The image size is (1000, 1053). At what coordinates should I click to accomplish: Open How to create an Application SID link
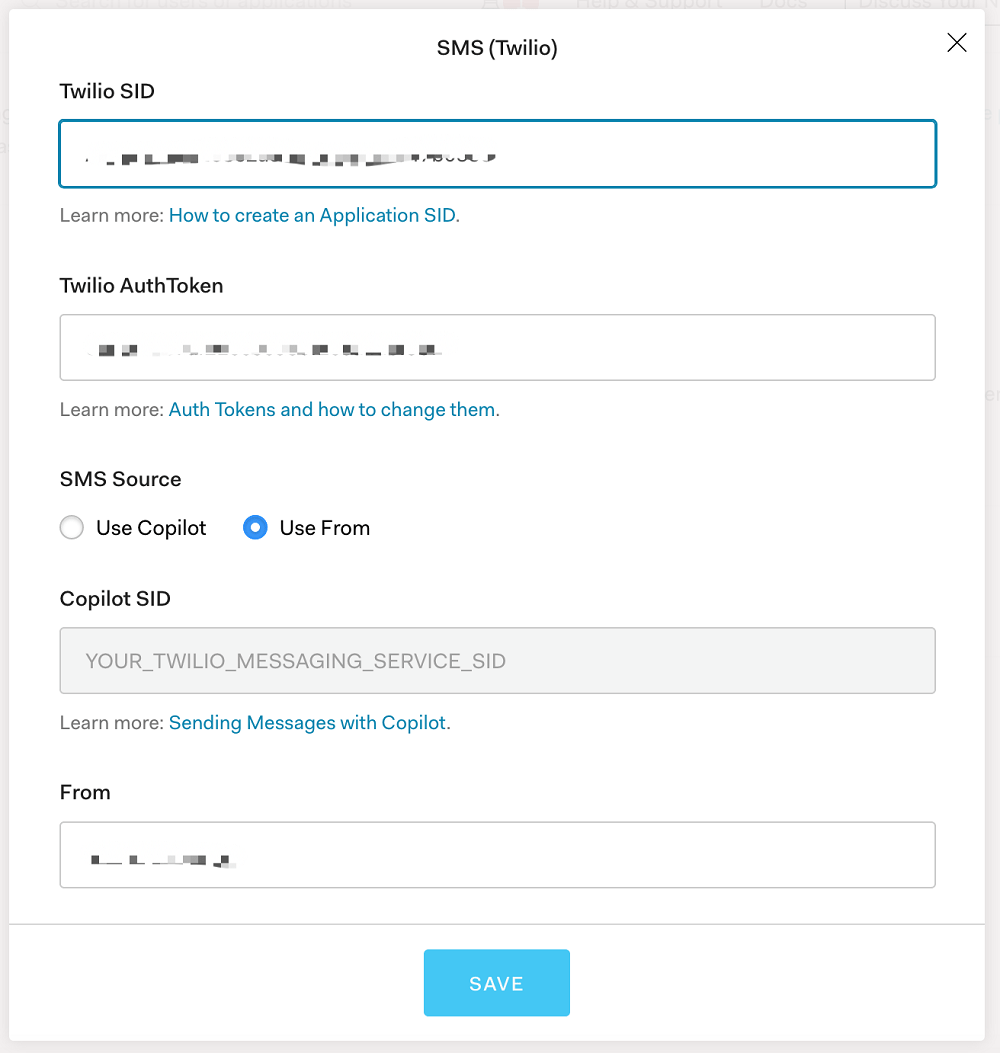tap(312, 216)
